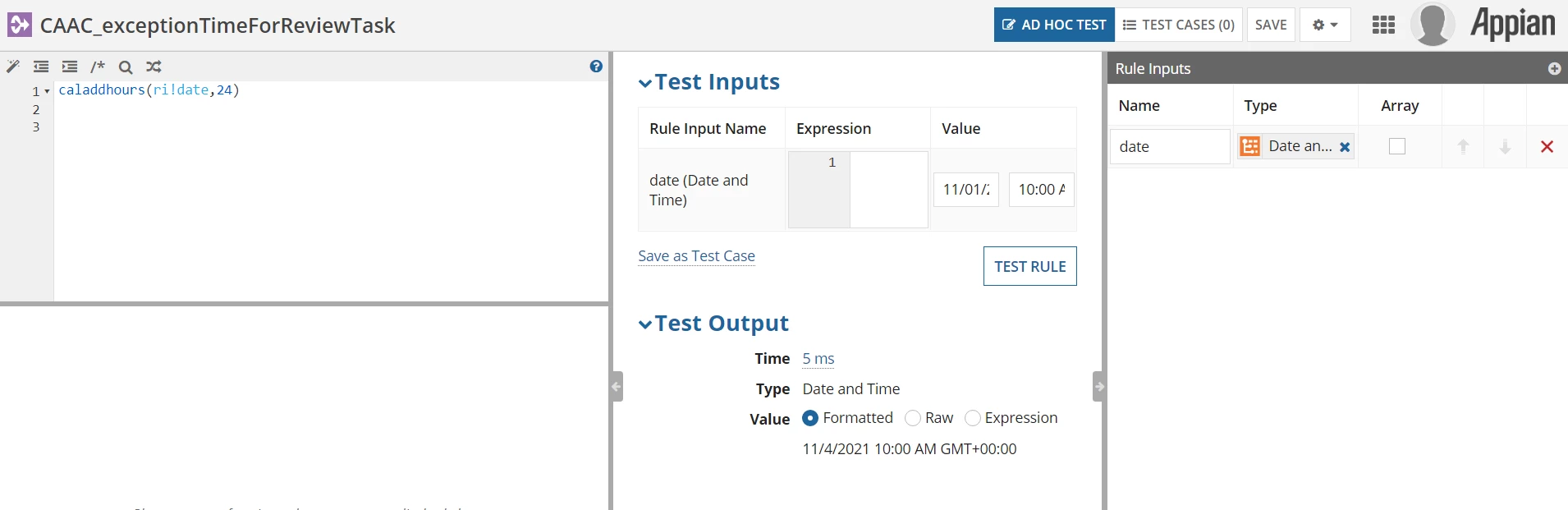This screenshot has width=1568, height=510.
Task: Click line number 3 in the editor gutter
Action: (x=36, y=127)
